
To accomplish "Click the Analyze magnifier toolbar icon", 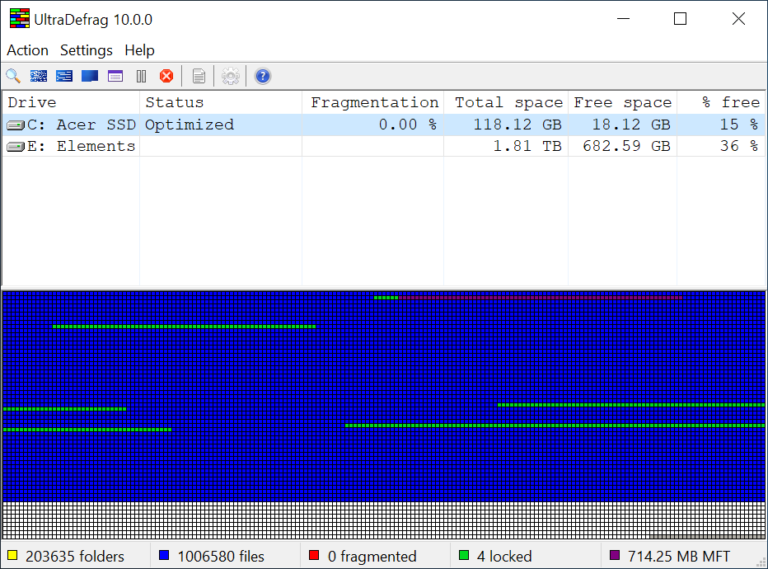I will click(x=13, y=76).
